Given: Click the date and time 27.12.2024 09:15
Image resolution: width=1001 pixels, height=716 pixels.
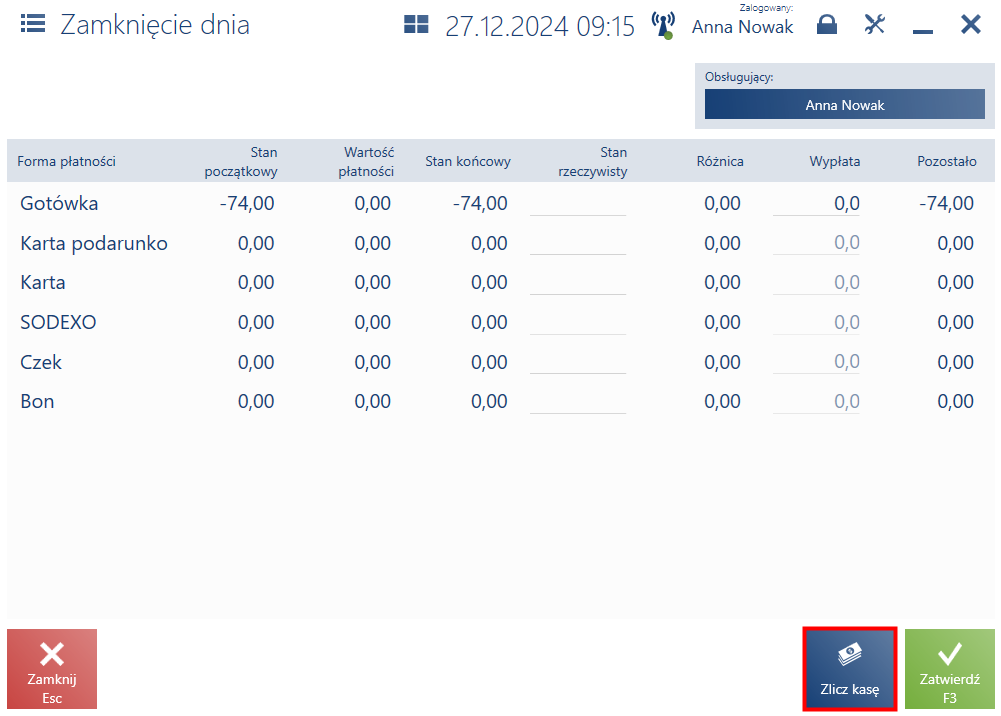Looking at the screenshot, I should (x=540, y=26).
